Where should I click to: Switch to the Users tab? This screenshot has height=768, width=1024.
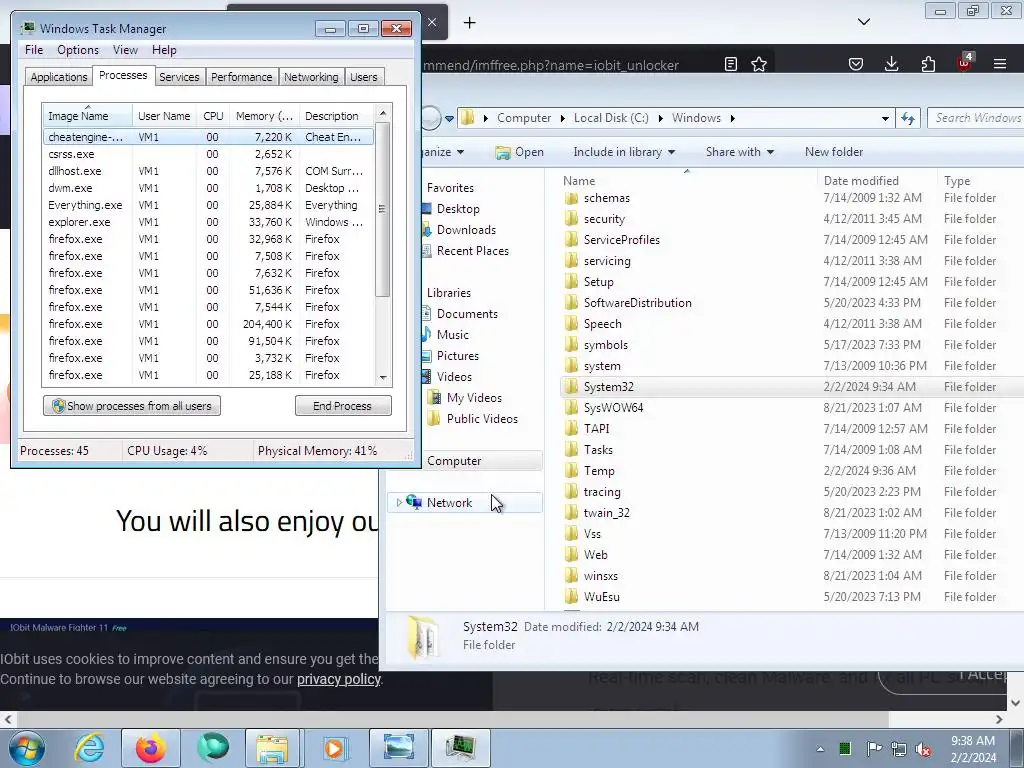pyautogui.click(x=363, y=77)
